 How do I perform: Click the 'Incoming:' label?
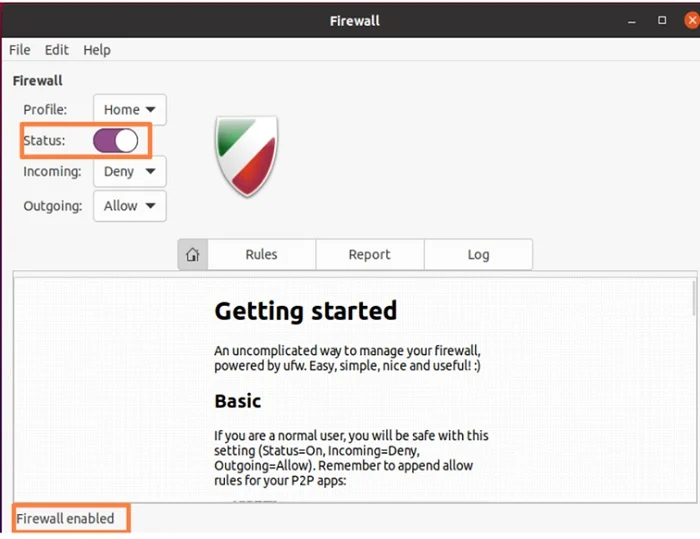point(52,171)
